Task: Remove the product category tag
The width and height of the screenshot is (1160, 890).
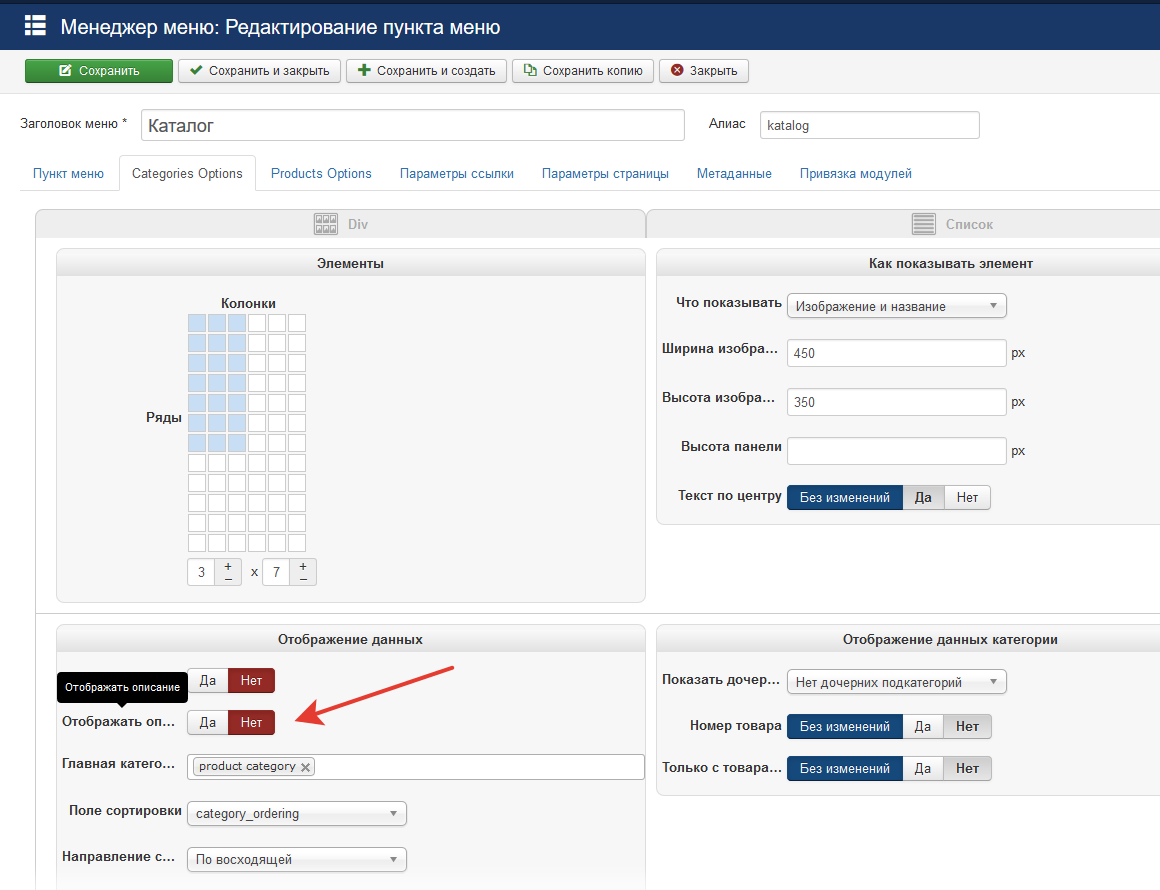Action: tap(306, 767)
